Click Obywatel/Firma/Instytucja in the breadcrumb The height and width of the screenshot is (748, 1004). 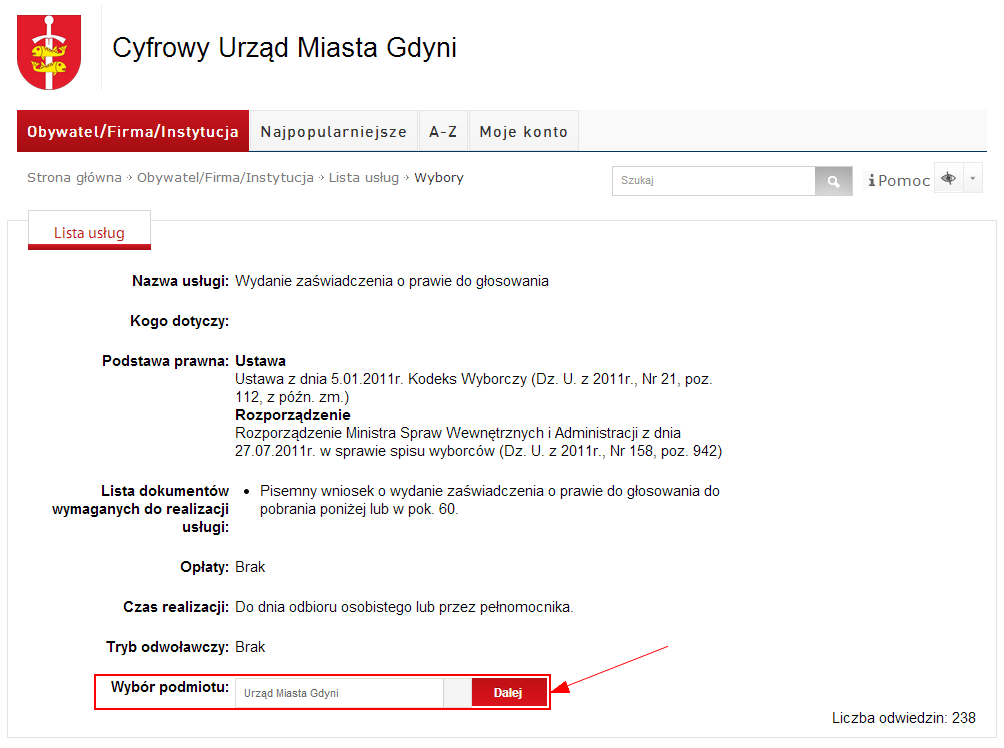tap(225, 178)
